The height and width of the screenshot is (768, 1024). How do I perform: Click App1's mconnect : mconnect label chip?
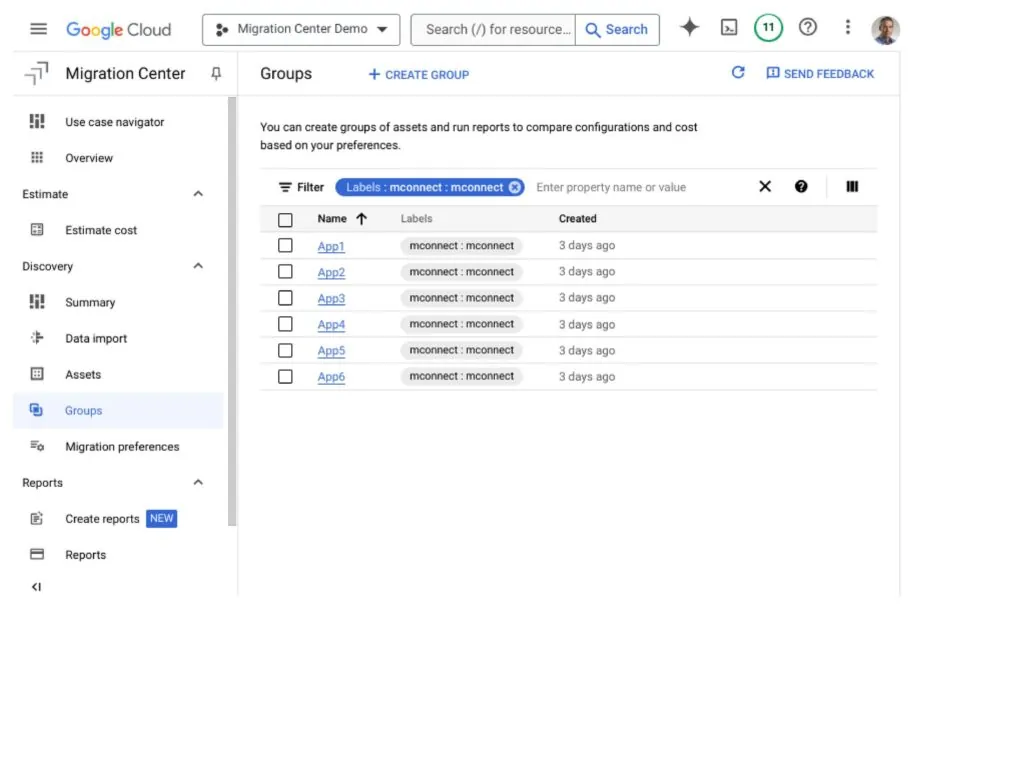pos(462,246)
